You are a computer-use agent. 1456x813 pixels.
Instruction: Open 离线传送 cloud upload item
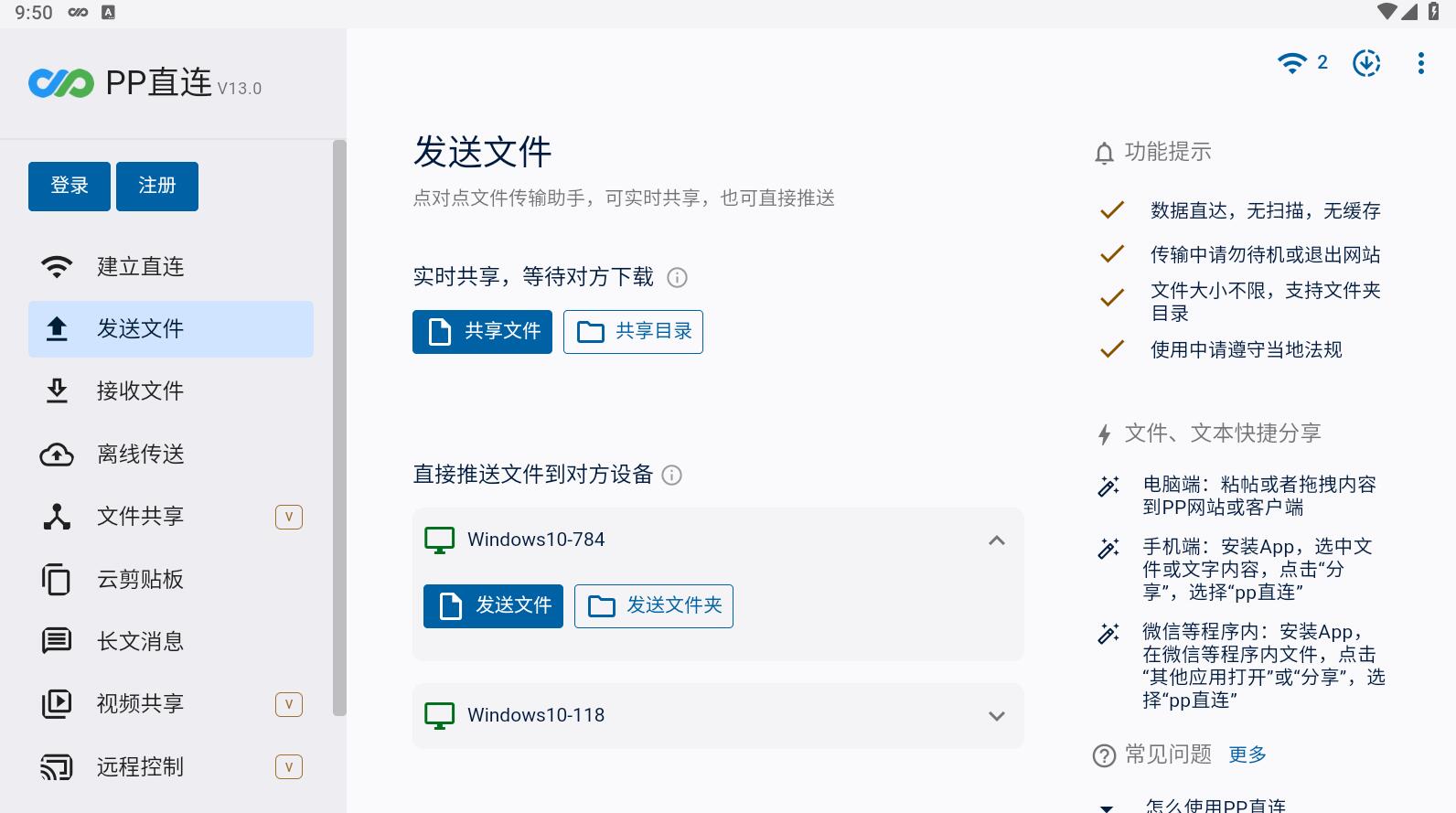171,454
